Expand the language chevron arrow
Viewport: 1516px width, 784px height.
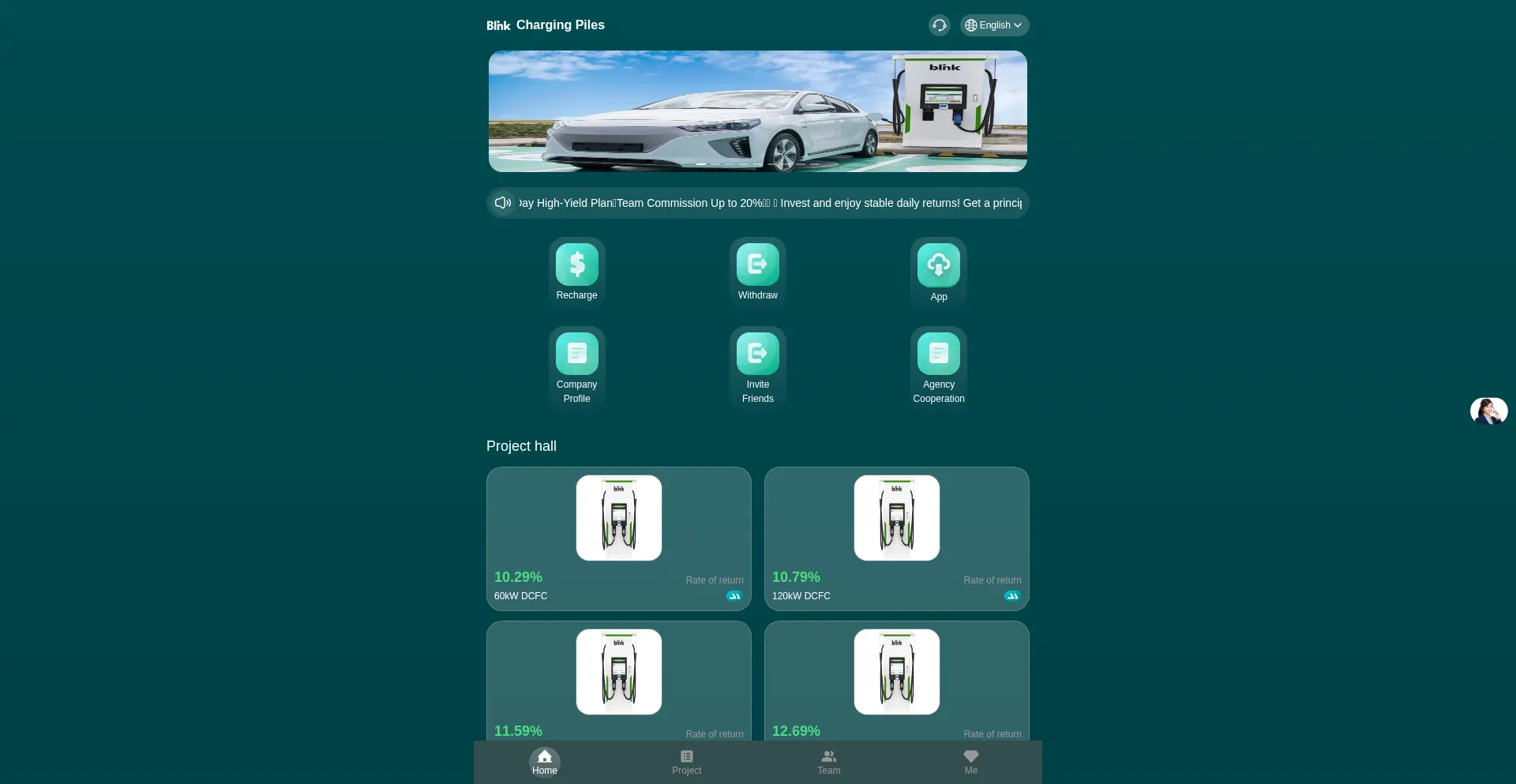tap(1017, 24)
